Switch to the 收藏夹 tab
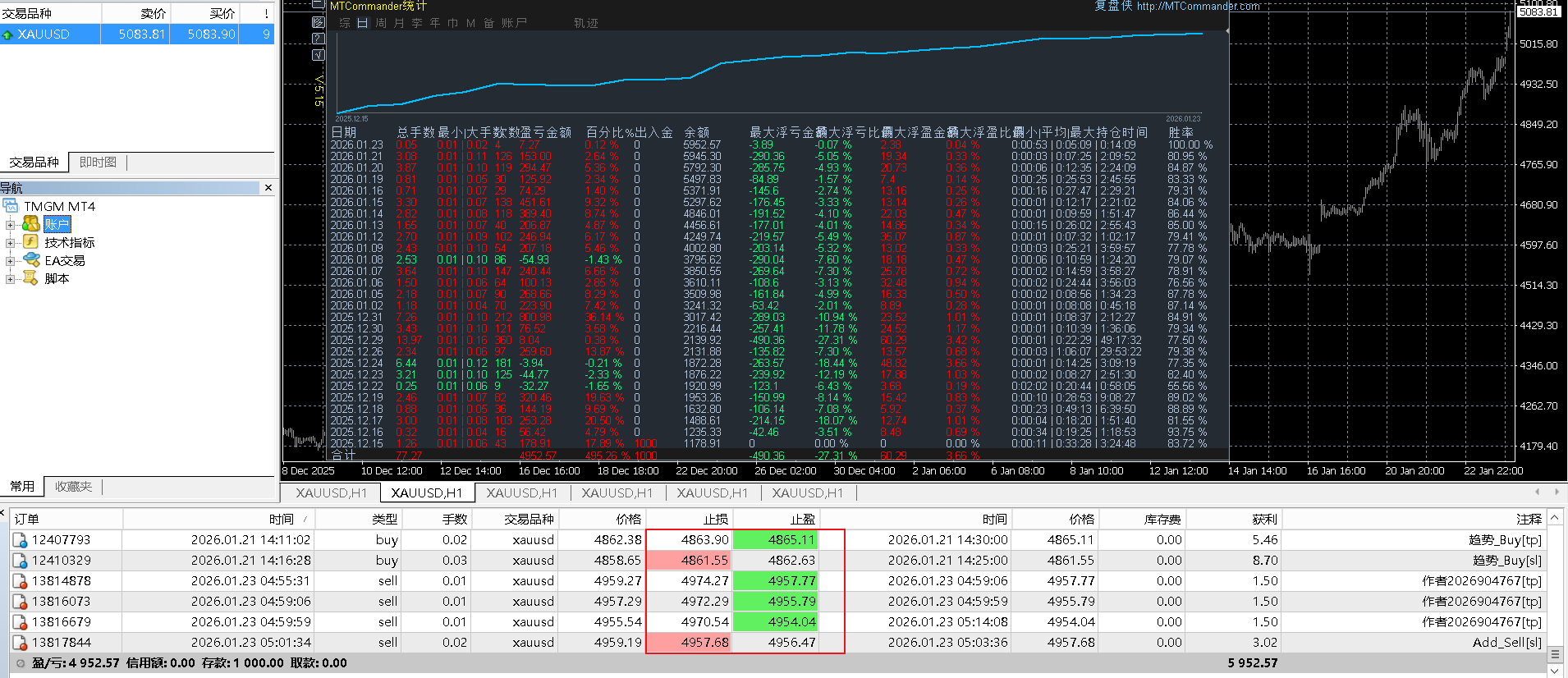This screenshot has height=678, width=1568. click(x=73, y=487)
